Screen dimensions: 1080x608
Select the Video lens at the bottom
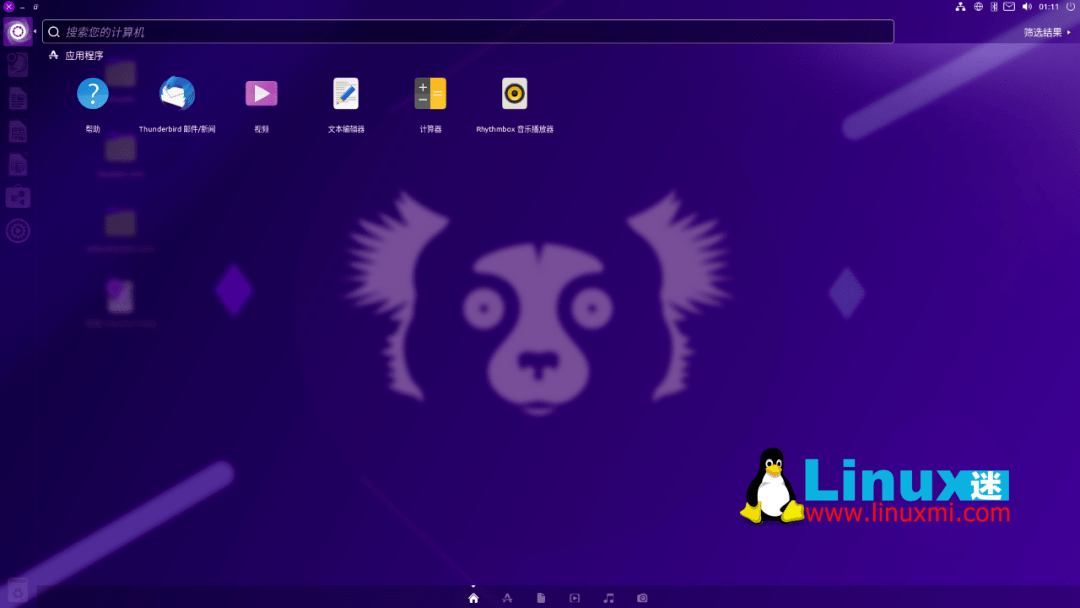574,597
